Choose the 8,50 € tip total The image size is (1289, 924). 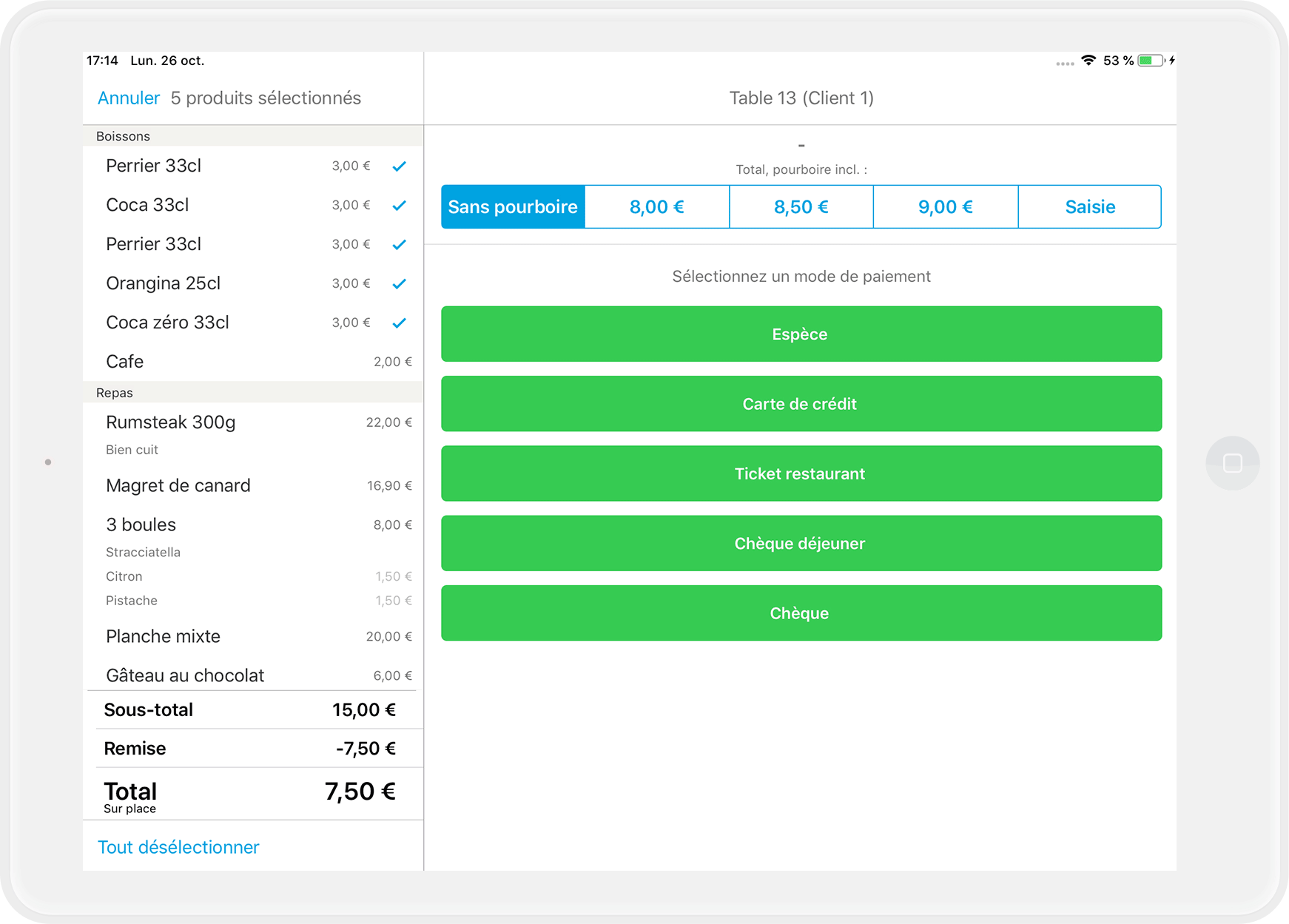tap(801, 207)
